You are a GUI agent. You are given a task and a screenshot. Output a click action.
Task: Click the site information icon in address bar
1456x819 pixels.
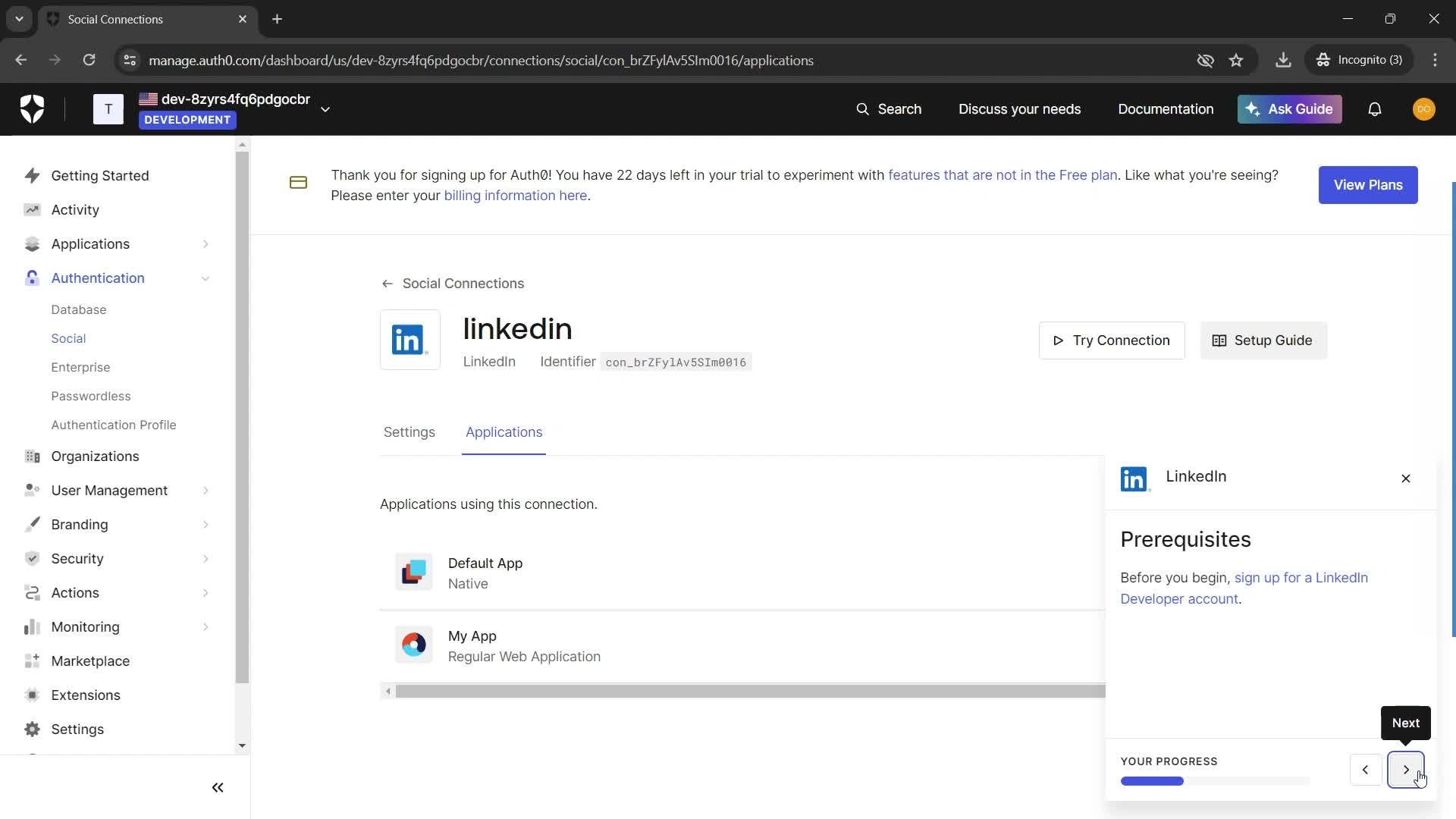pos(130,60)
